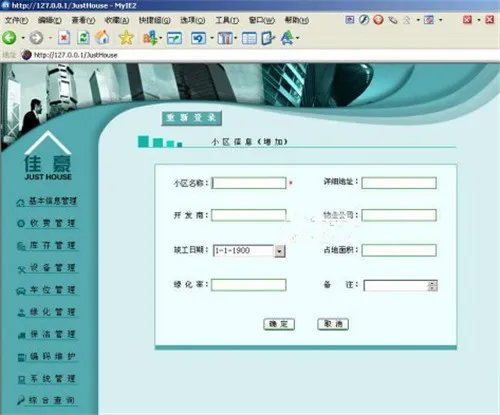The height and width of the screenshot is (415, 500).
Task: Click the 确定 confirm button
Action: coord(279,324)
